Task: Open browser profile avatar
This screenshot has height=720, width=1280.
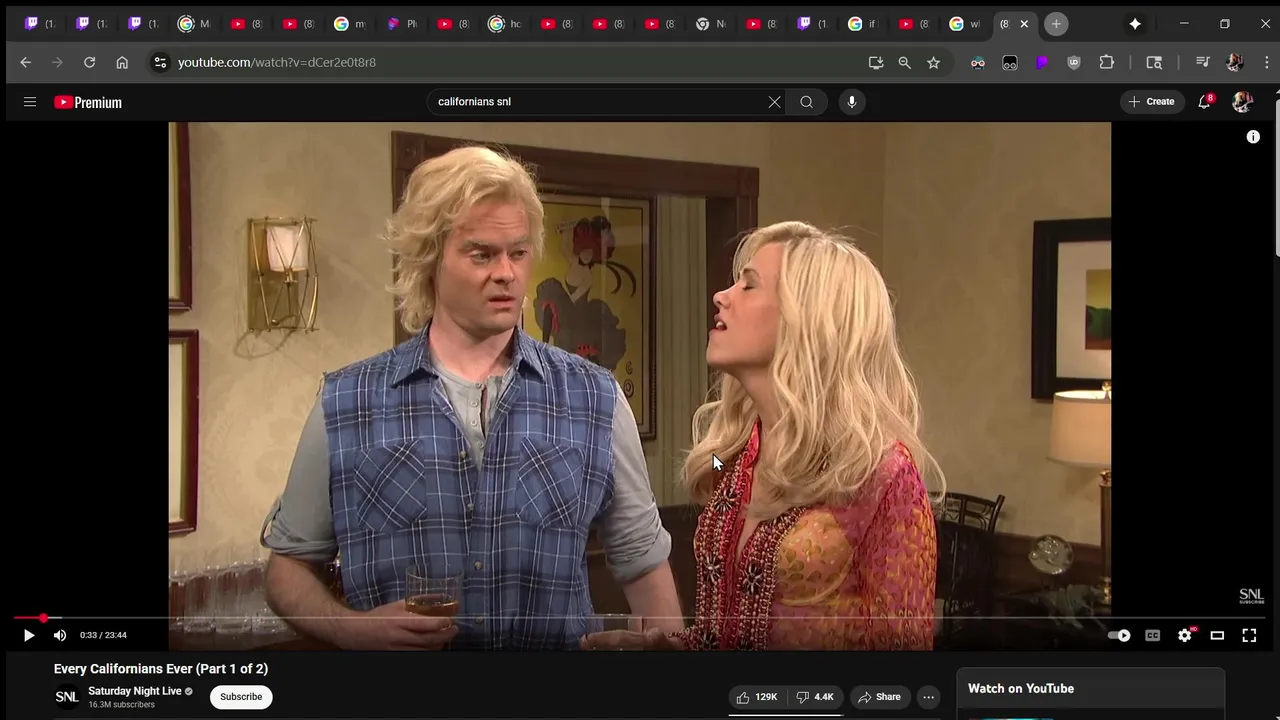Action: [1235, 62]
